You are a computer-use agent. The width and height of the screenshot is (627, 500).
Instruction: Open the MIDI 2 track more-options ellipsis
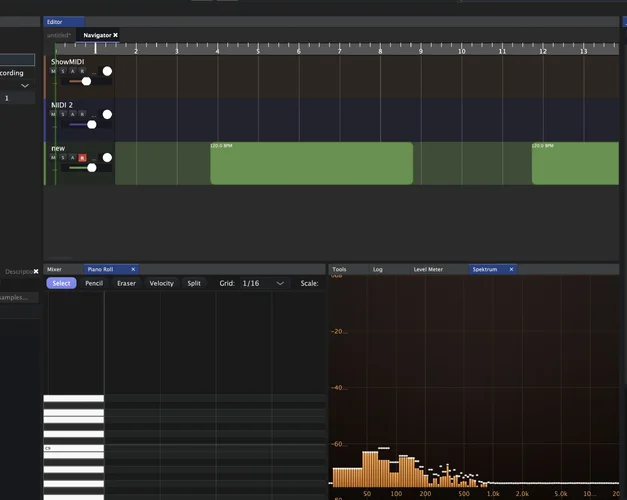click(94, 116)
